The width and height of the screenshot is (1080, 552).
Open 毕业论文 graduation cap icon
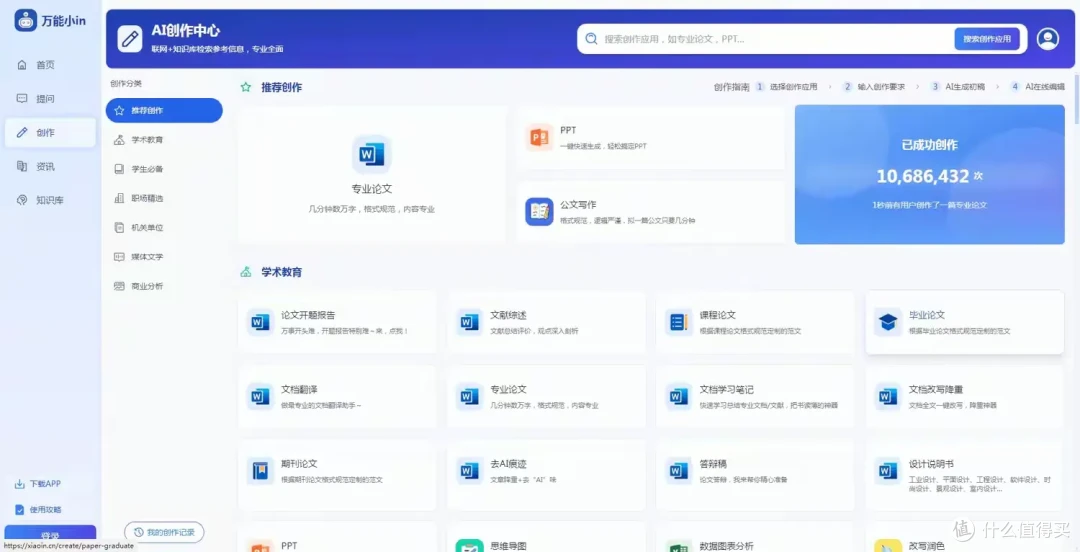(x=887, y=322)
